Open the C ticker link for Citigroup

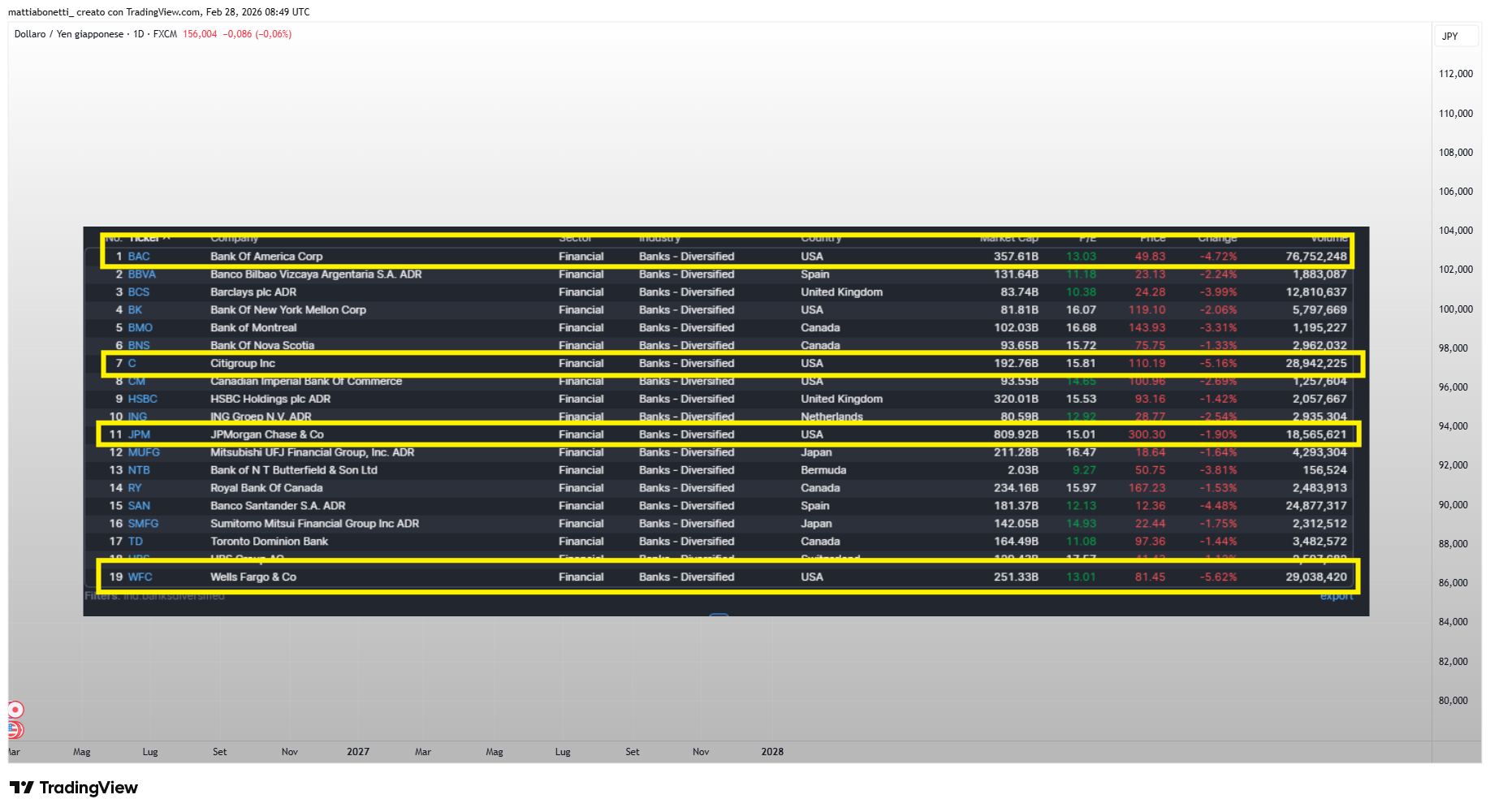[x=132, y=364]
